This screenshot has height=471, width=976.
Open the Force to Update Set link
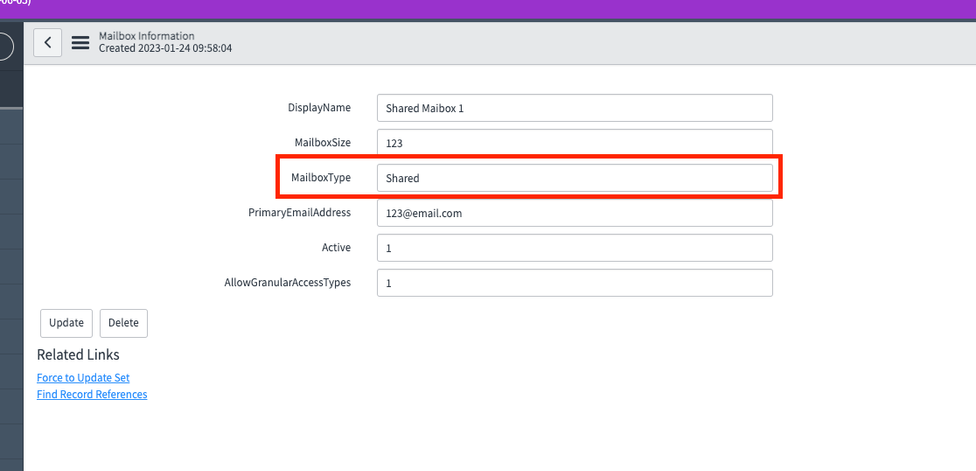[83, 378]
